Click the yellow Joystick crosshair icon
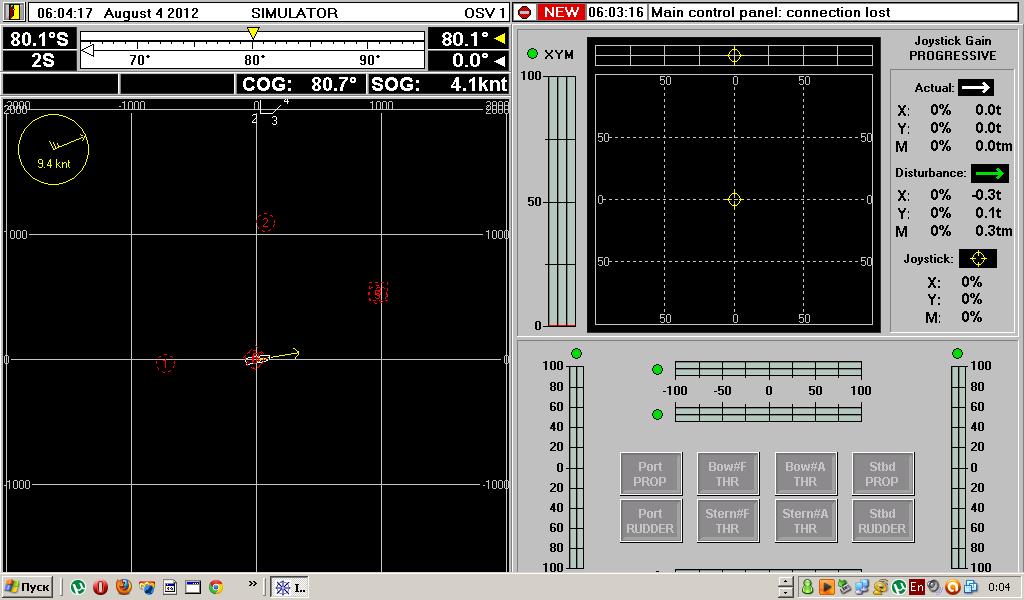Image resolution: width=1024 pixels, height=600 pixels. pyautogui.click(x=977, y=259)
